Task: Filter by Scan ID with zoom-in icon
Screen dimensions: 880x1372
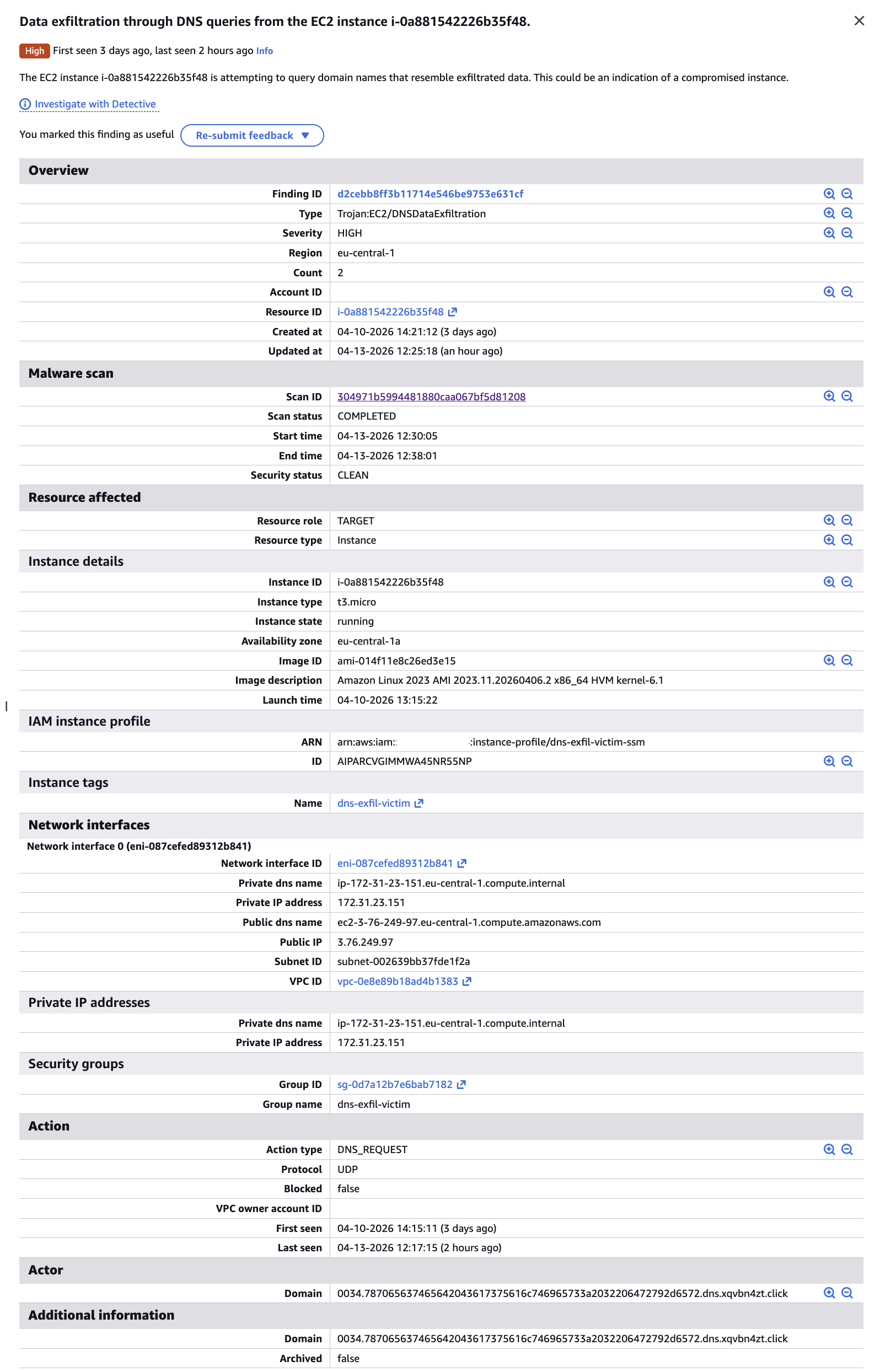Action: point(829,396)
